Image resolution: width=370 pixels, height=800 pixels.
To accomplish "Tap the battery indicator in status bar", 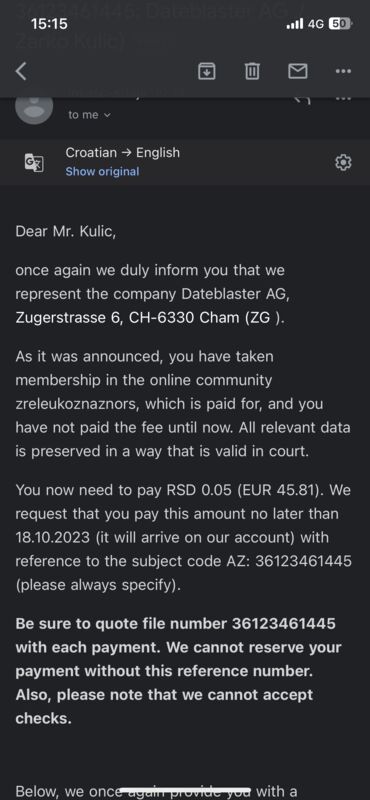I will [x=340, y=23].
